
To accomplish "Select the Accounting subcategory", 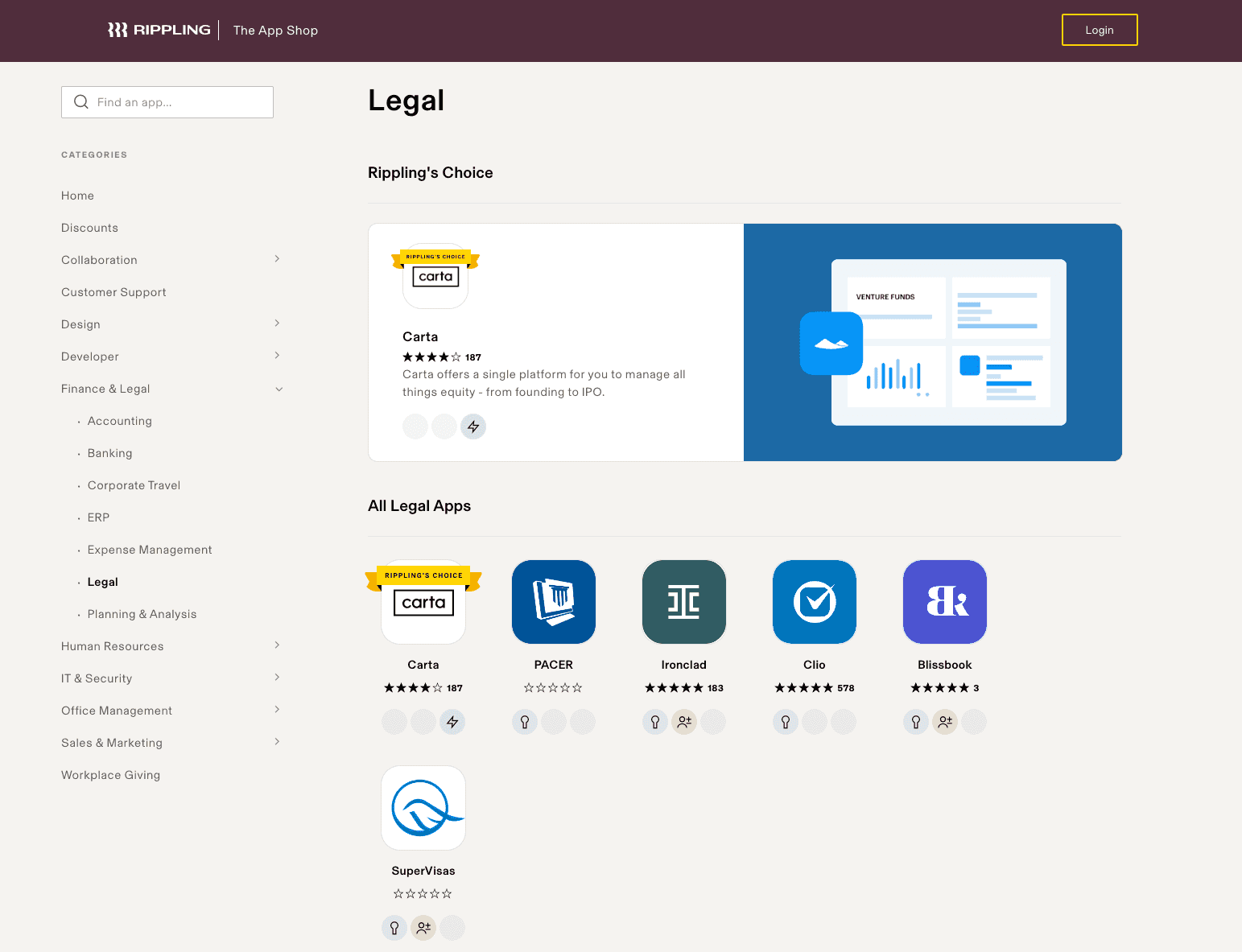I will click(120, 421).
